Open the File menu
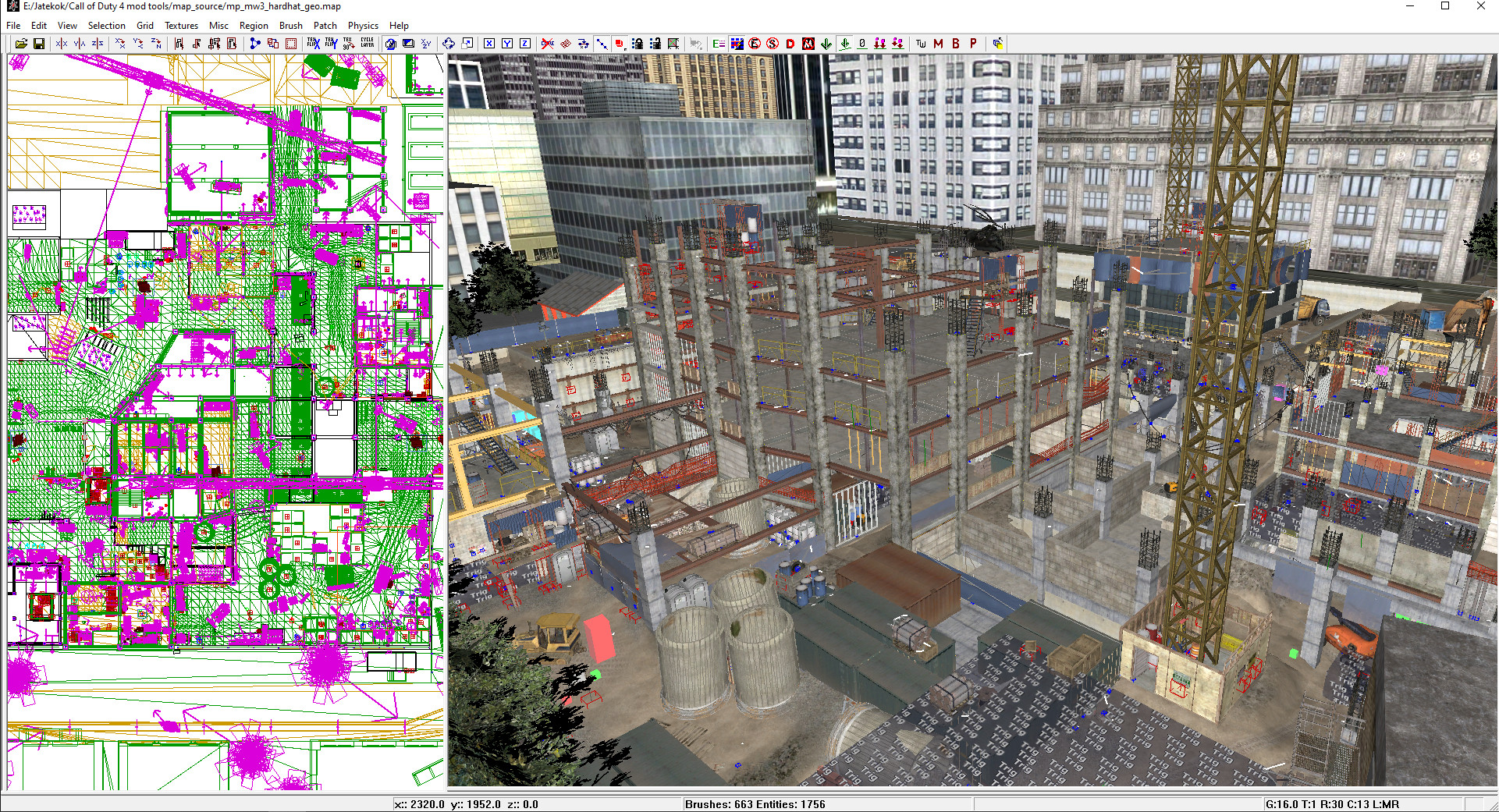 click(13, 26)
